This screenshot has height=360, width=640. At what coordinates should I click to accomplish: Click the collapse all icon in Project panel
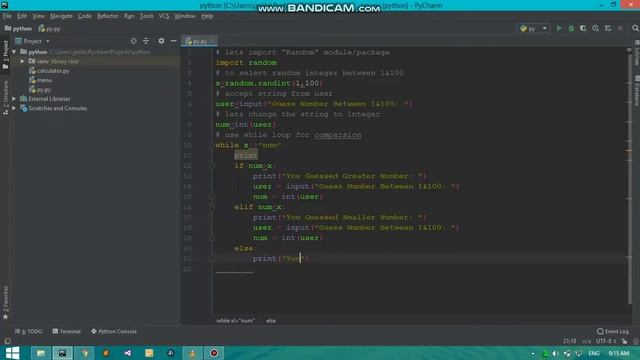(146, 41)
